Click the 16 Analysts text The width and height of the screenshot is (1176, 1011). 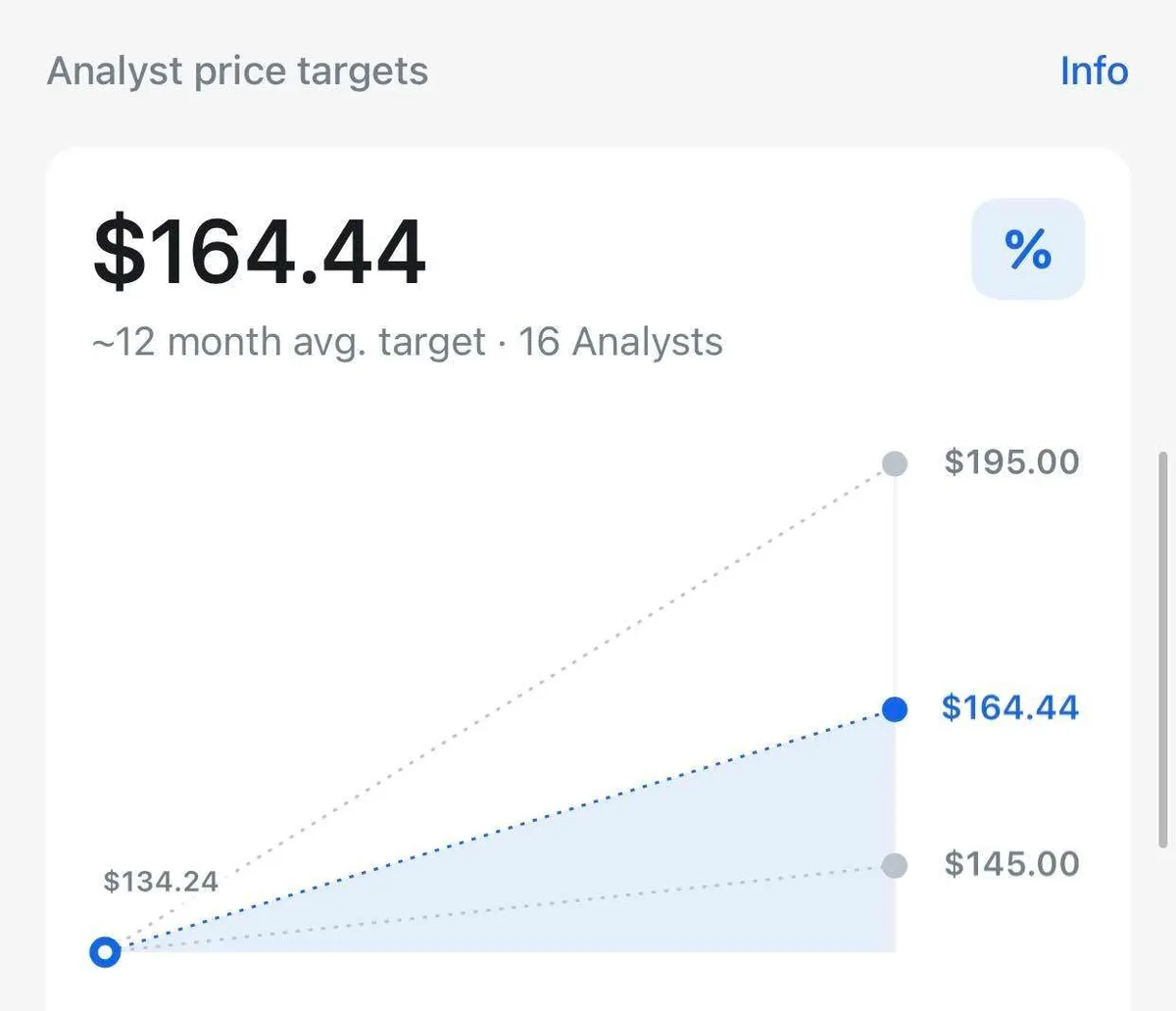pyautogui.click(x=620, y=342)
